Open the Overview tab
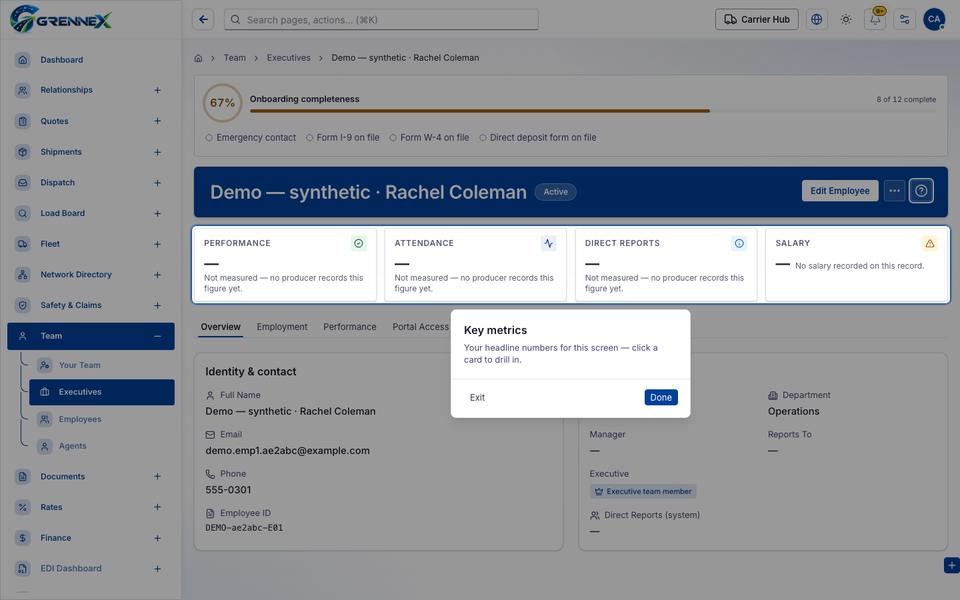This screenshot has width=960, height=600. [220, 327]
